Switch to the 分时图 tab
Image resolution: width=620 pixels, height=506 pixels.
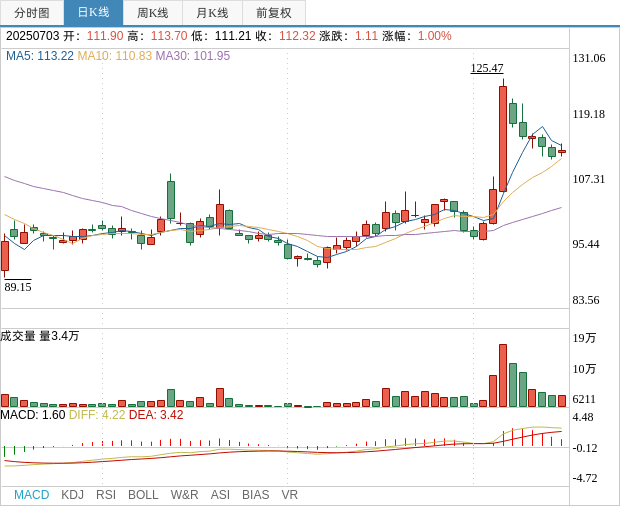[32, 13]
